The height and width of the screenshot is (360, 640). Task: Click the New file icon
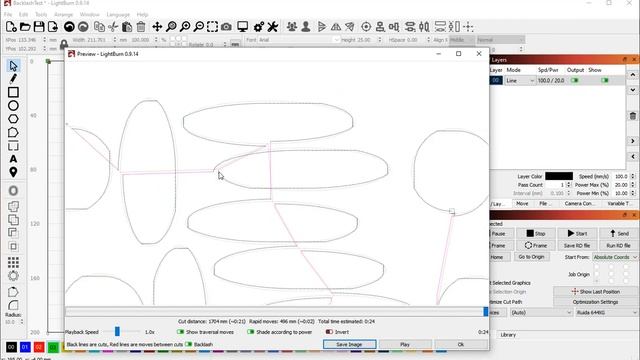tap(11, 27)
